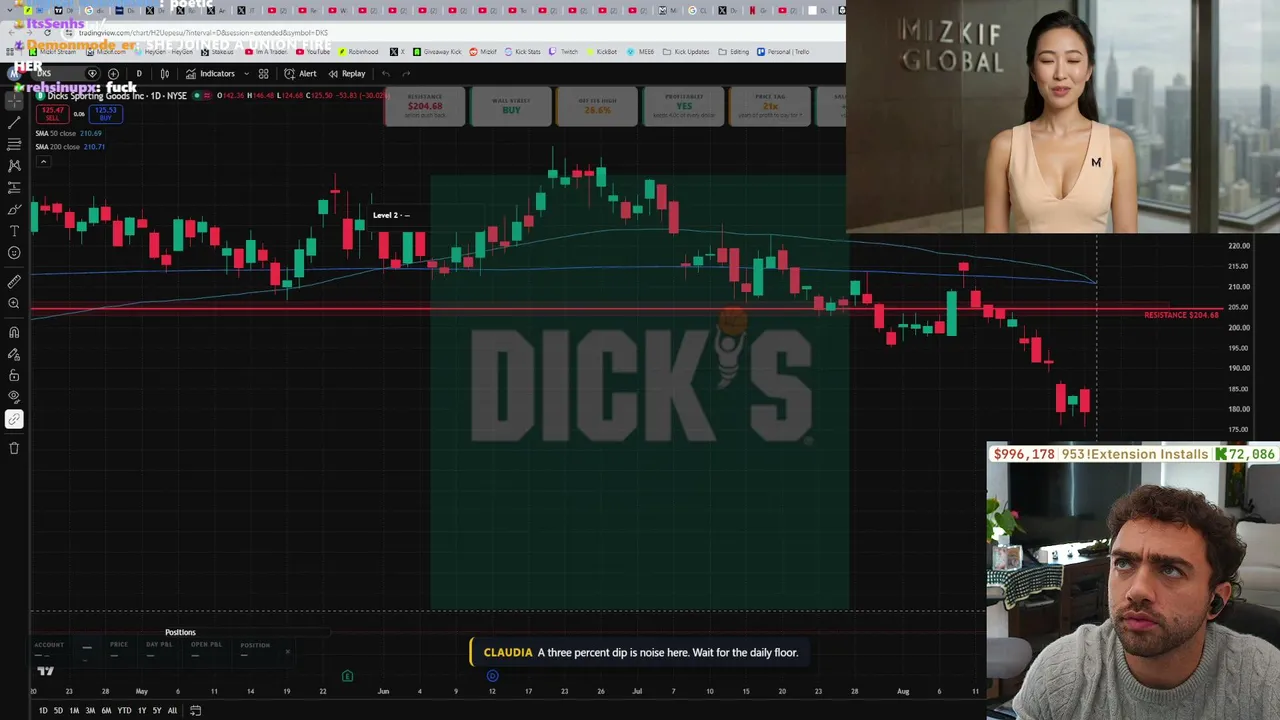Click the Wall Street BUY info card

[x=511, y=106]
